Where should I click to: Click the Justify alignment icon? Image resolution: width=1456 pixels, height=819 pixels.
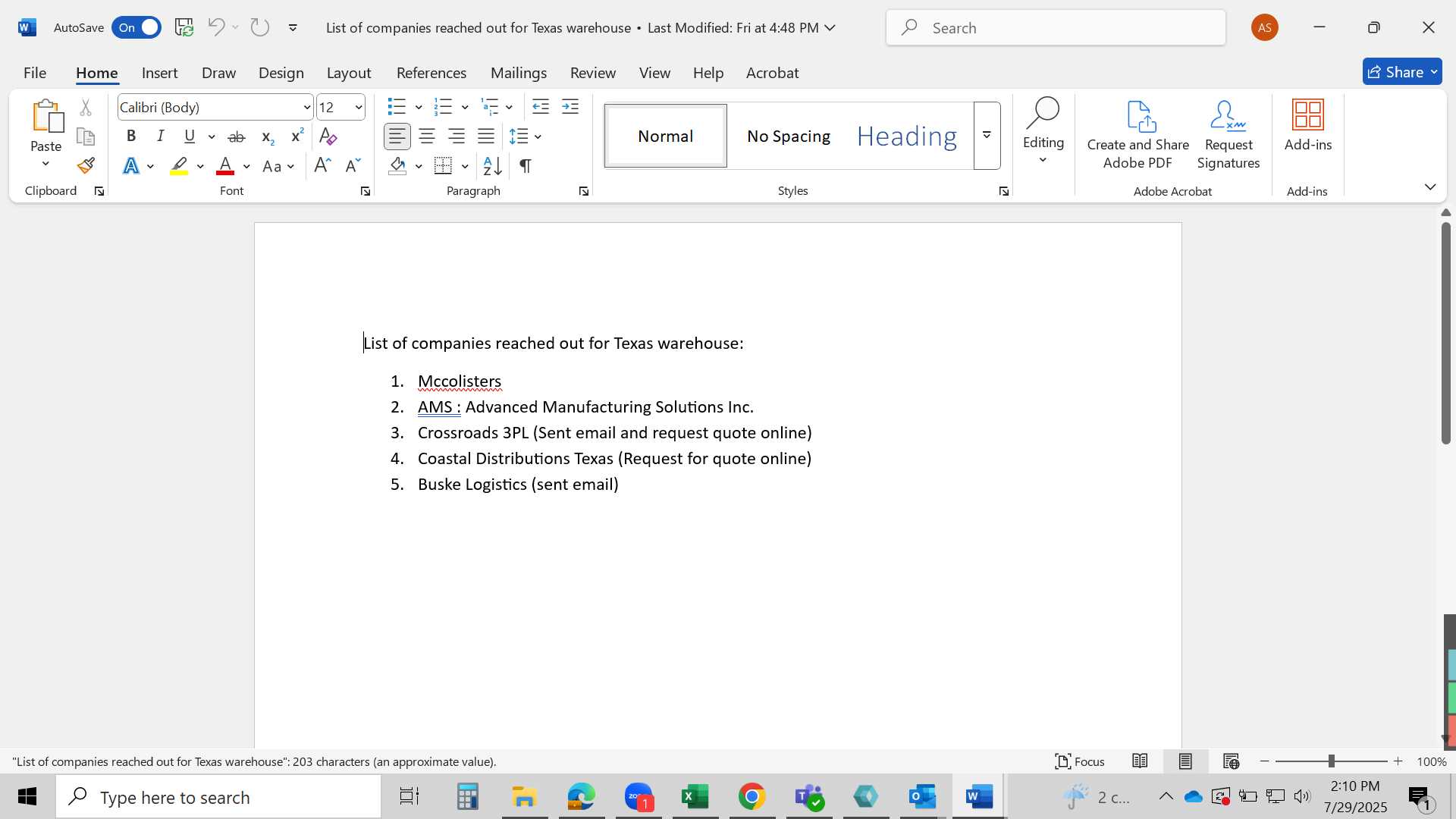pos(486,136)
